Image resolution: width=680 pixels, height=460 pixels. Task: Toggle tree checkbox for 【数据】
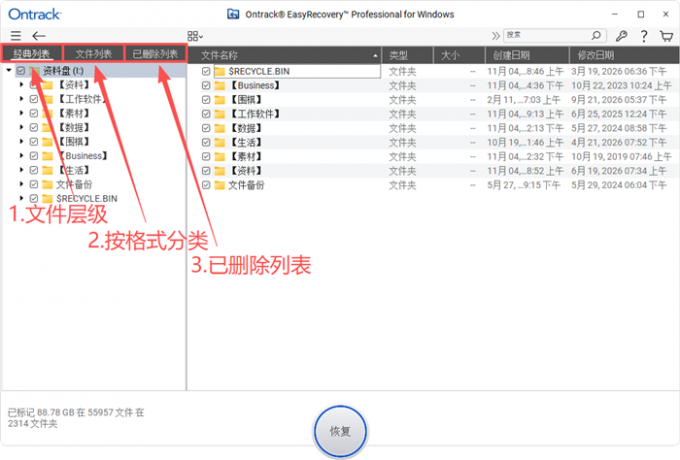[34, 127]
